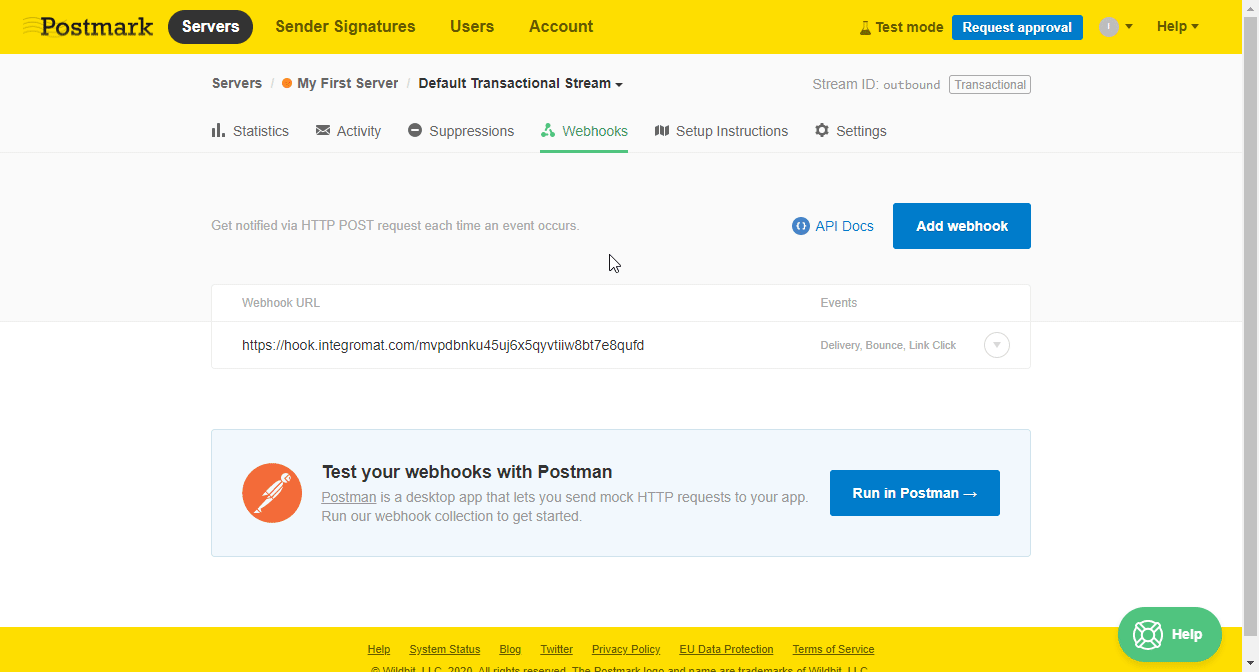This screenshot has width=1259, height=672.
Task: Click the Add webhook button
Action: pos(962,226)
